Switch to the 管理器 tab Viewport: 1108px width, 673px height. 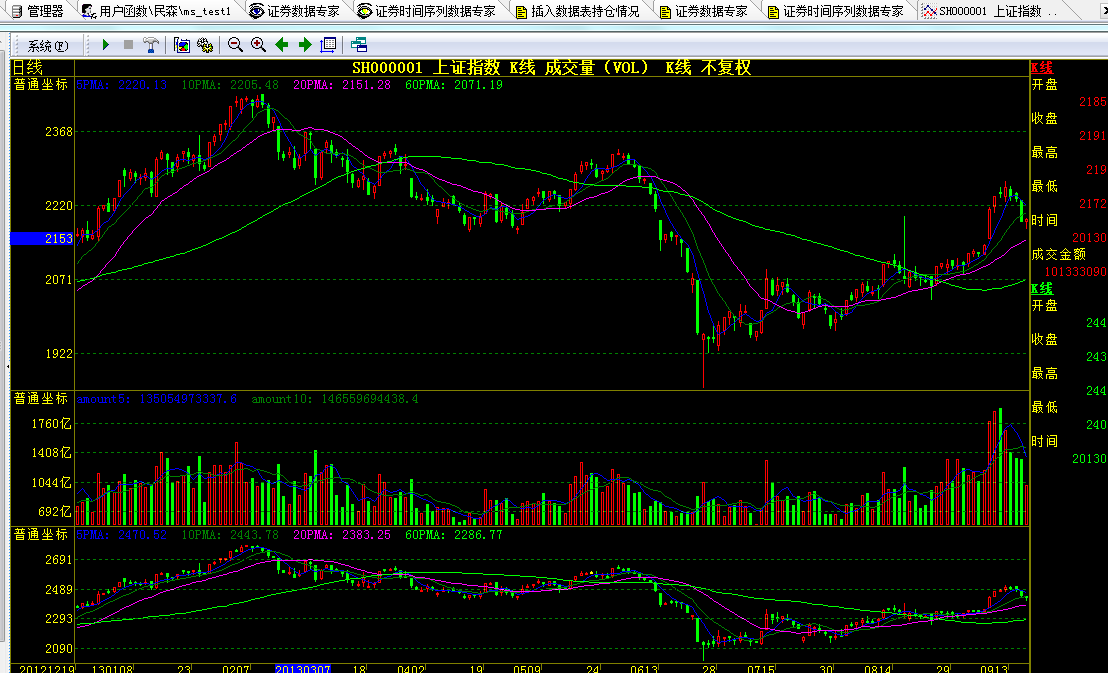point(37,12)
